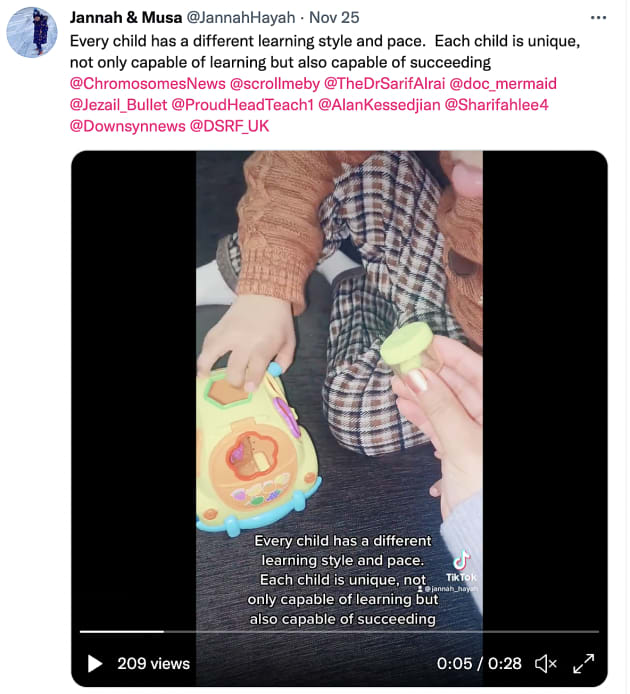Open the @ChromosomesNews mention
Screen dimensions: 630x694
148,84
